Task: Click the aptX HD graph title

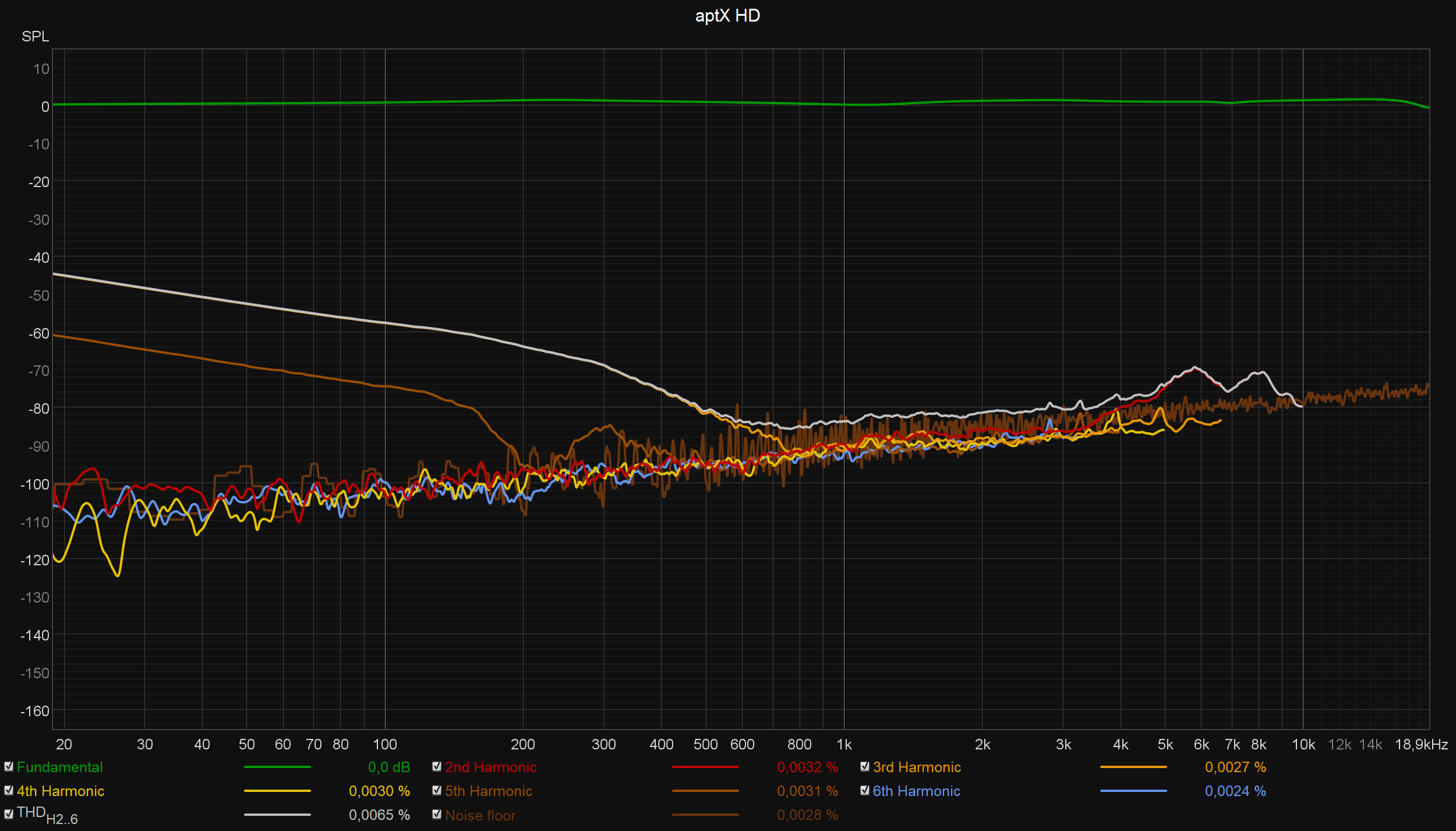Action: tap(727, 16)
